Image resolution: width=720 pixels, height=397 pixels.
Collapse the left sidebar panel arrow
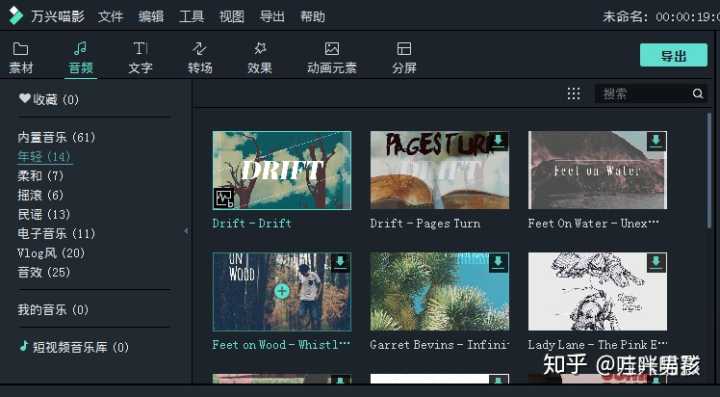[186, 231]
